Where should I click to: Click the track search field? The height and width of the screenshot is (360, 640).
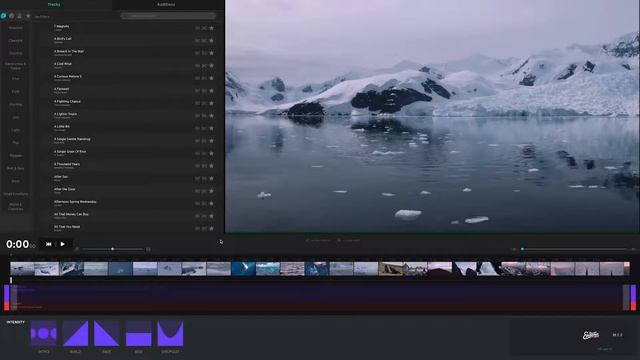pyautogui.click(x=168, y=16)
